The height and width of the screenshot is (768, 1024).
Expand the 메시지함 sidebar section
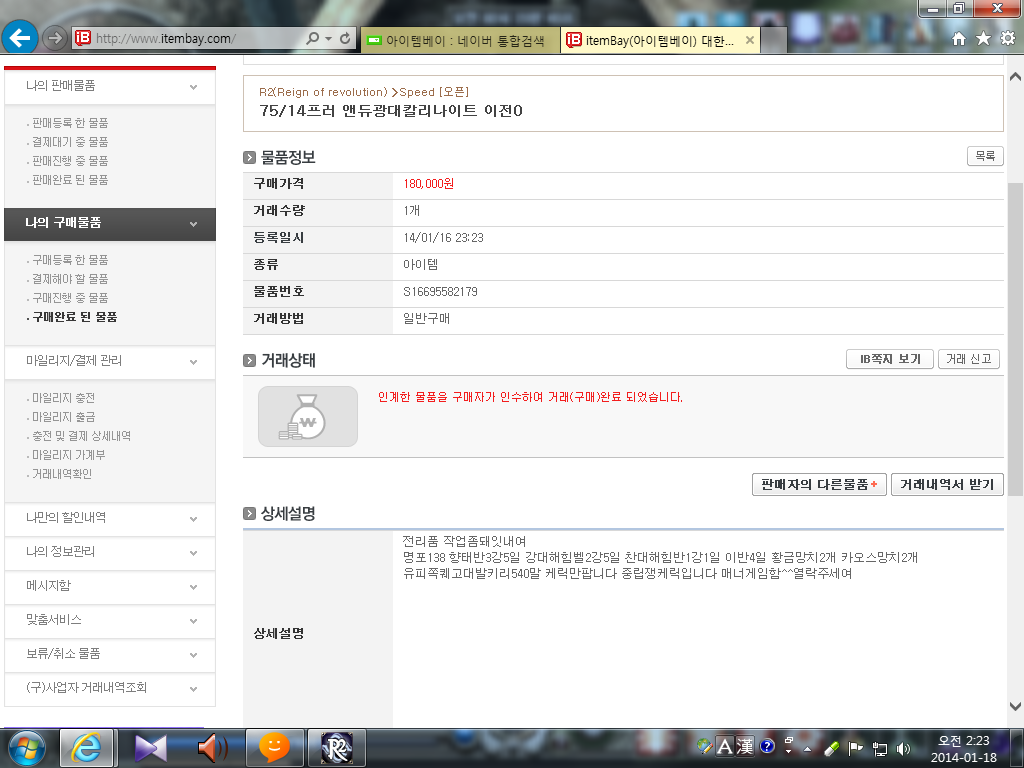pos(108,585)
